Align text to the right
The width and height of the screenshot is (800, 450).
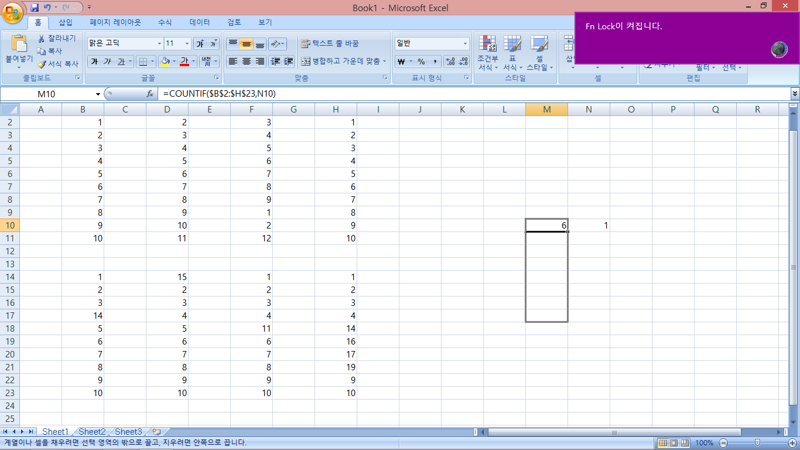coord(259,62)
